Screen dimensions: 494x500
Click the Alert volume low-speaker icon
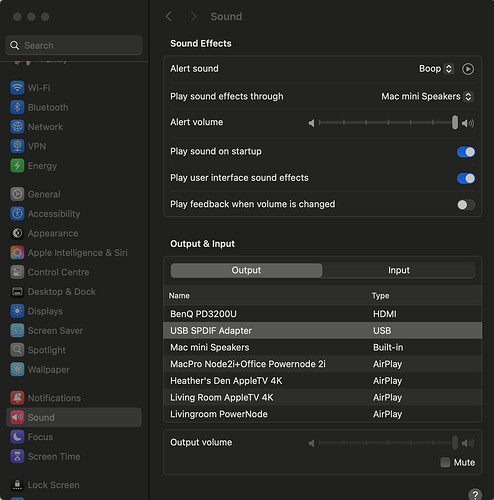click(x=311, y=123)
